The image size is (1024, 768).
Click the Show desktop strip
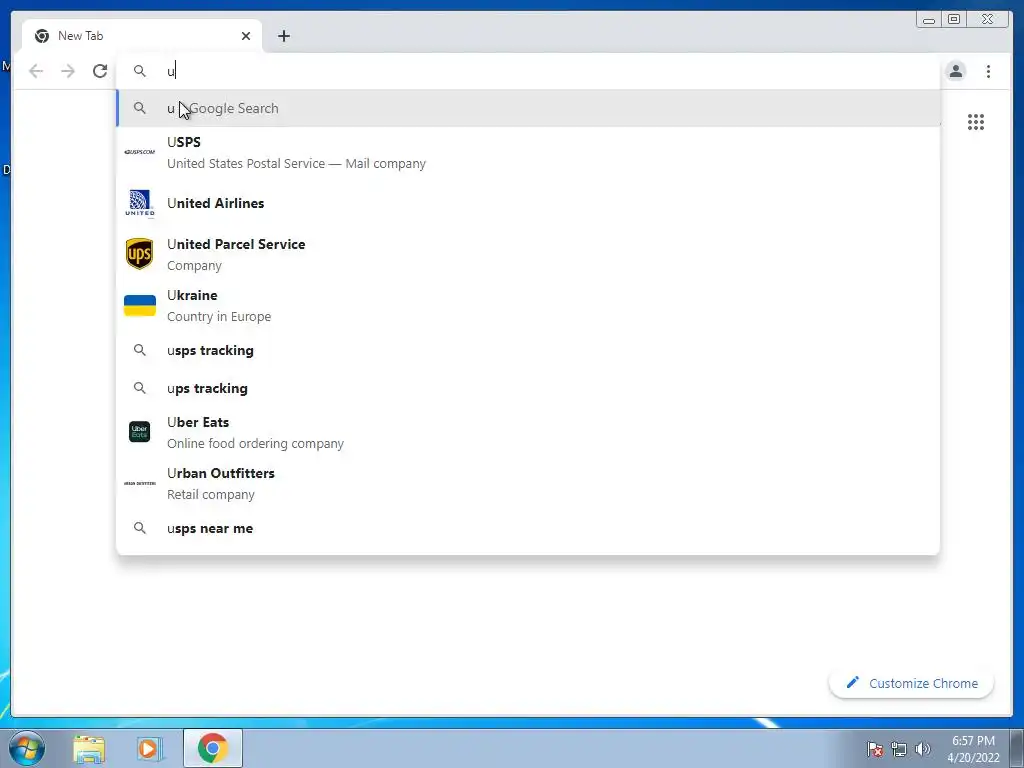pos(1017,748)
